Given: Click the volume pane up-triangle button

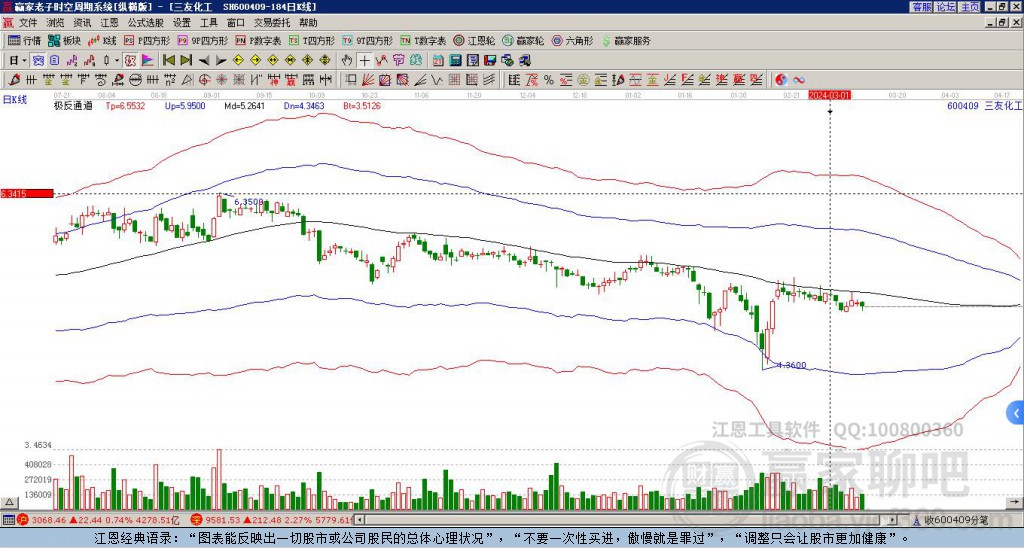Looking at the screenshot, I should (8, 502).
